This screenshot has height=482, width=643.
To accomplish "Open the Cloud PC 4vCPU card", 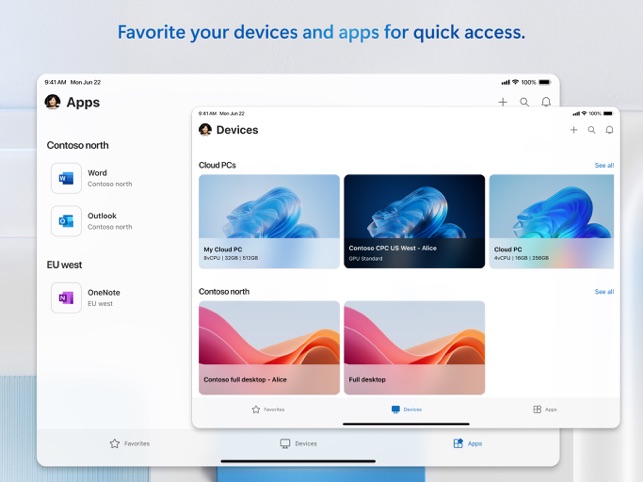I will click(x=552, y=222).
